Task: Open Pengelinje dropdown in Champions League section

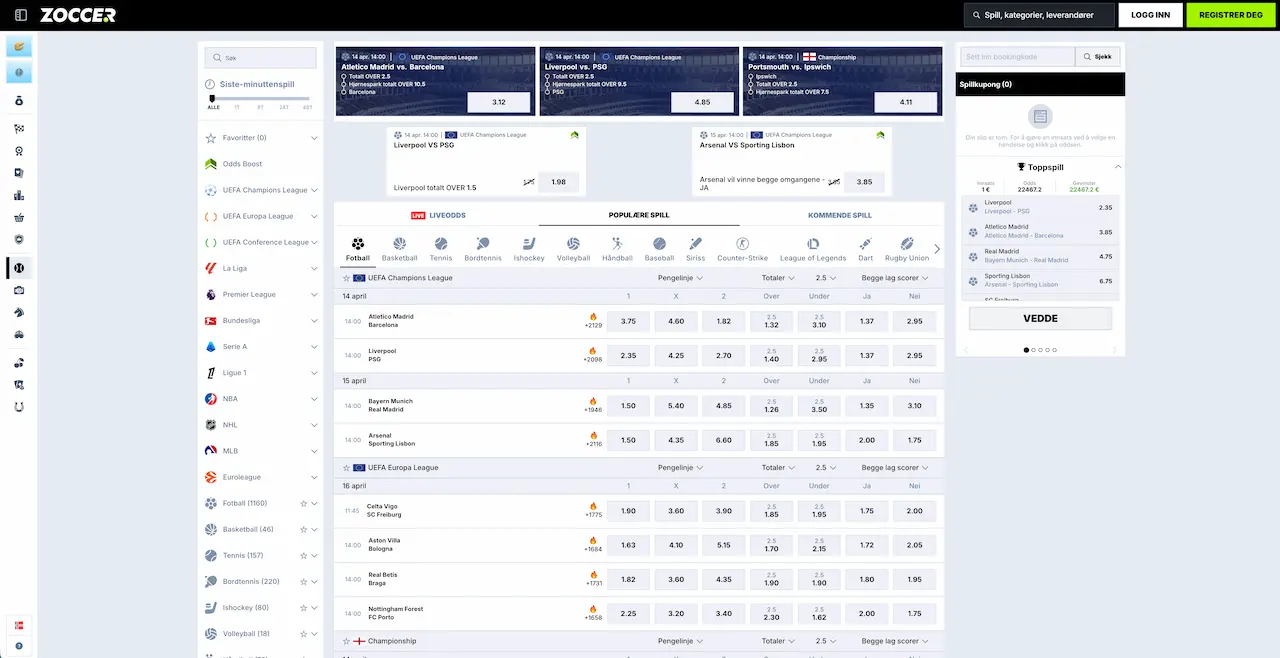Action: pos(680,278)
